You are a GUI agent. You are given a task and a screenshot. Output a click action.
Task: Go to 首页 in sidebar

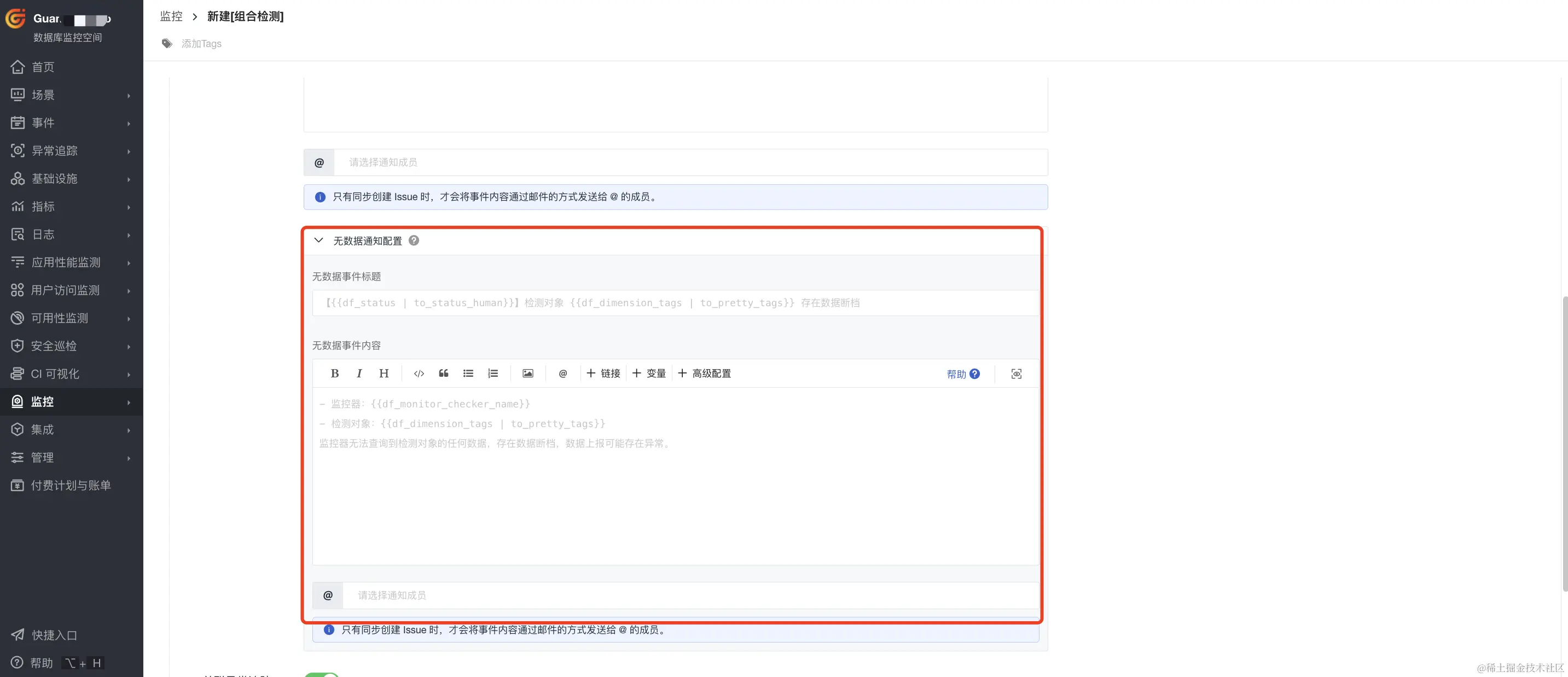pyautogui.click(x=43, y=67)
